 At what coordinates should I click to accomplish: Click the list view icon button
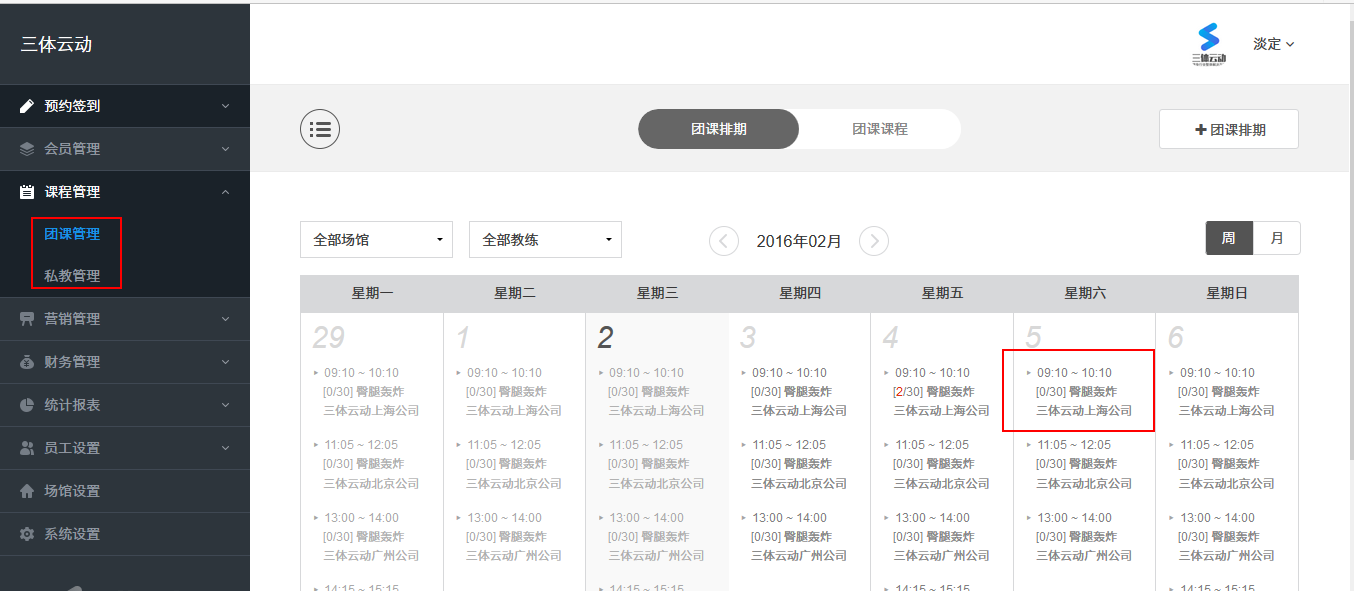(320, 129)
